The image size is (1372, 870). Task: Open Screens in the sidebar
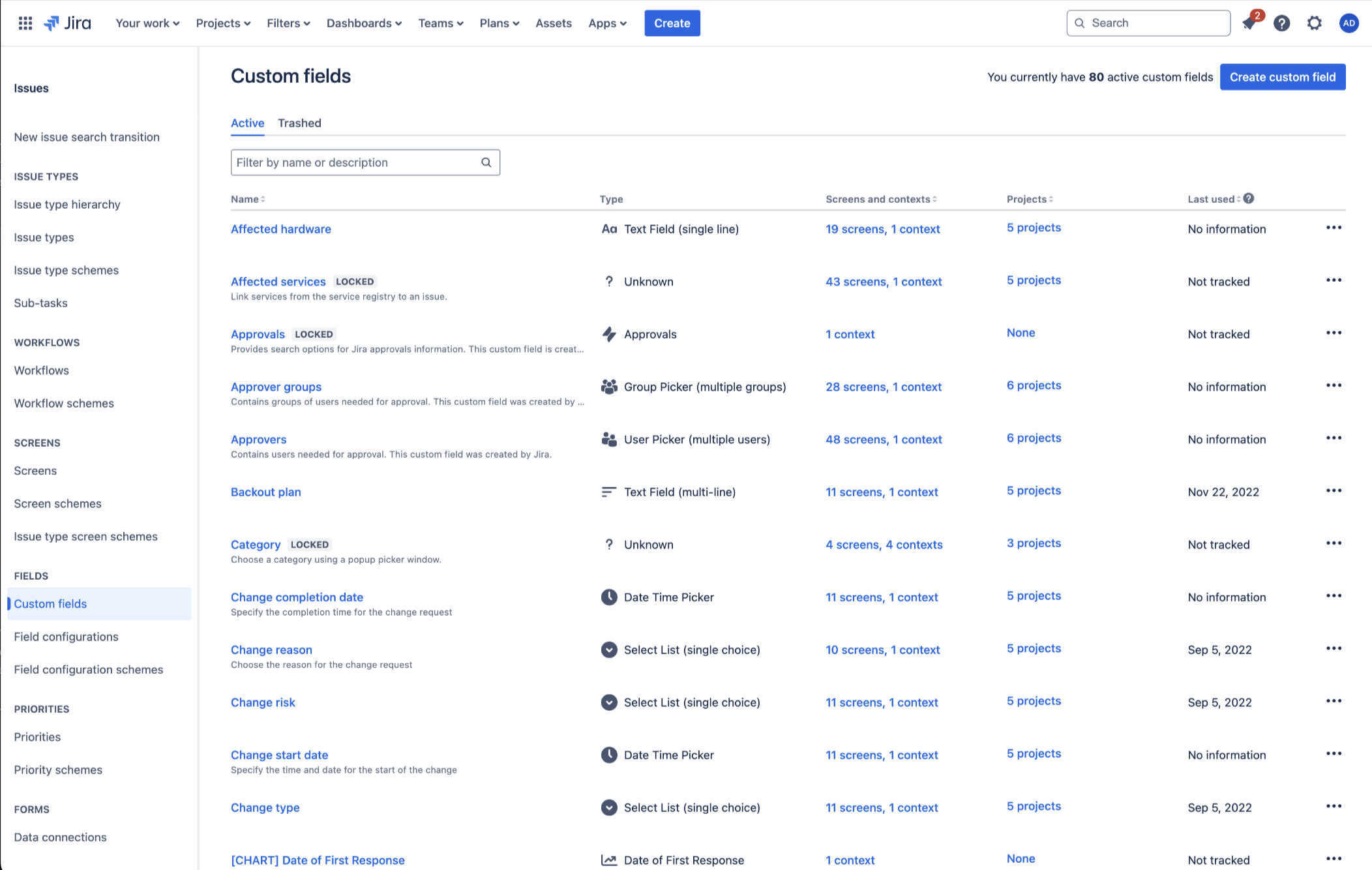point(35,471)
